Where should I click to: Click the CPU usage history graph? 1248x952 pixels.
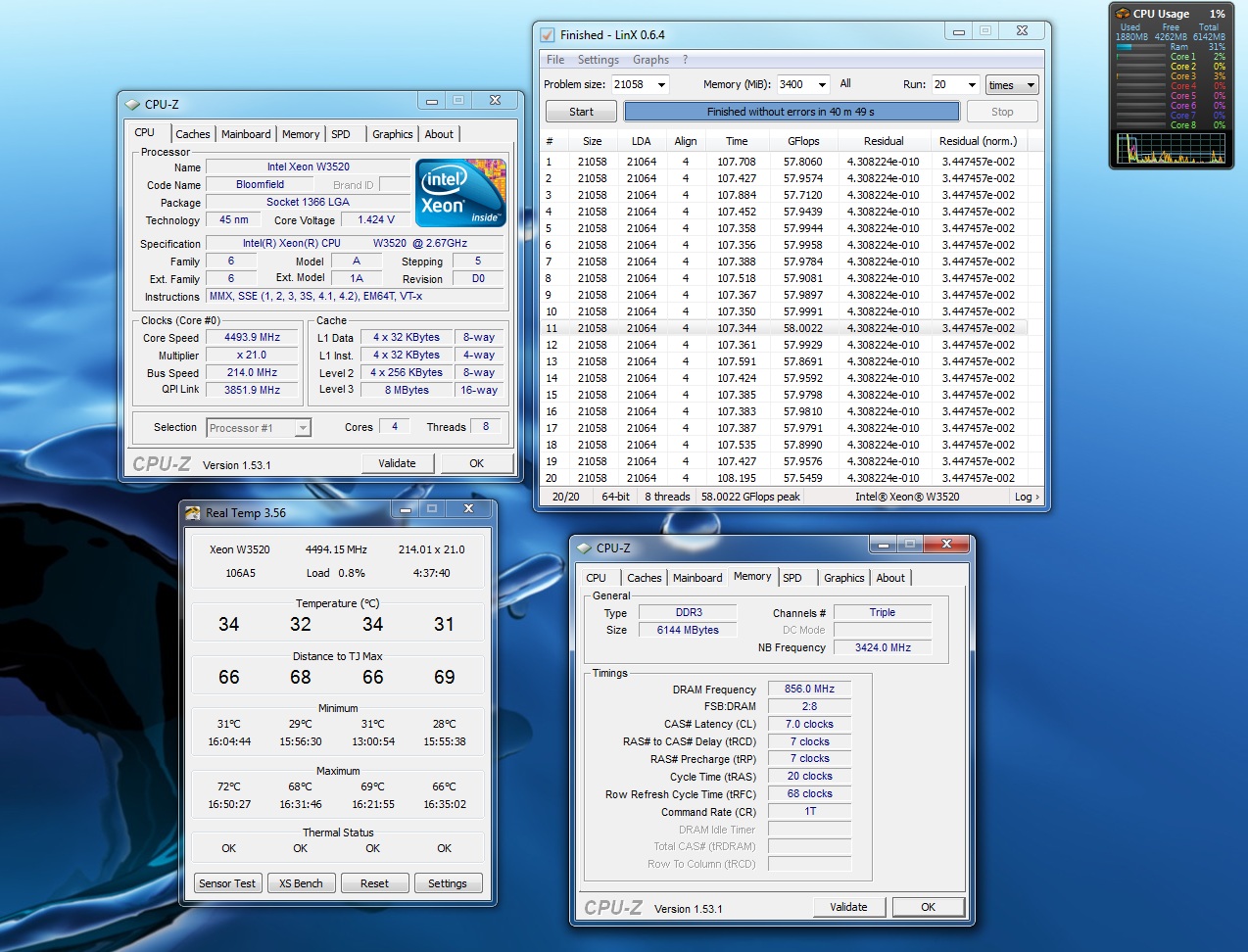[x=1172, y=148]
